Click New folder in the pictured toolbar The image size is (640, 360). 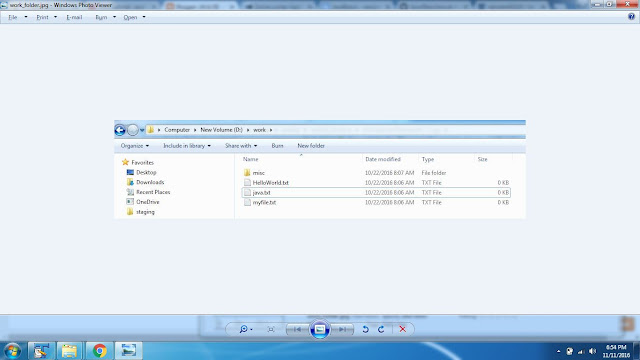click(311, 146)
